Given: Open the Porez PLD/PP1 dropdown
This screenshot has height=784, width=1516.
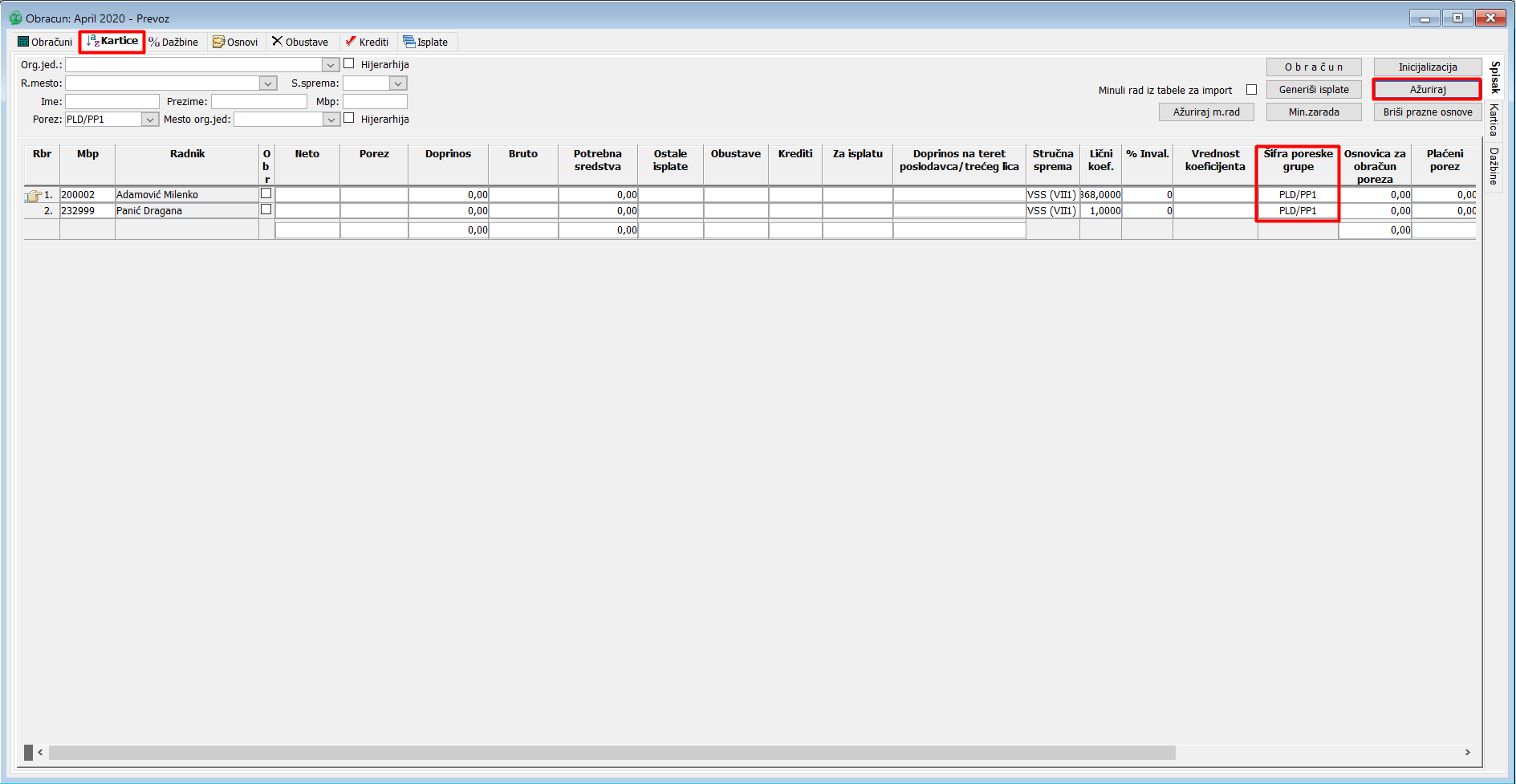Looking at the screenshot, I should pyautogui.click(x=149, y=120).
